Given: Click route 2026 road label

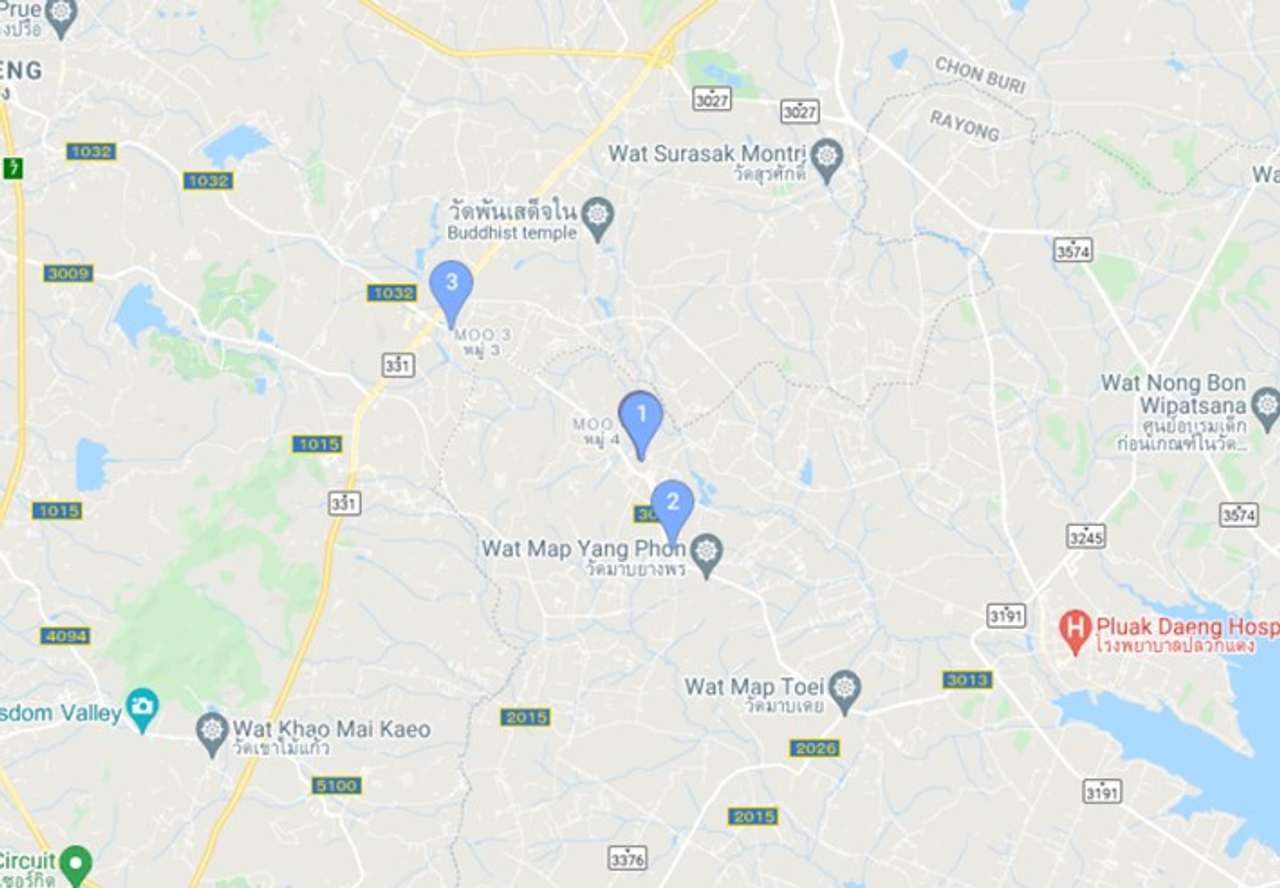Looking at the screenshot, I should point(814,748).
